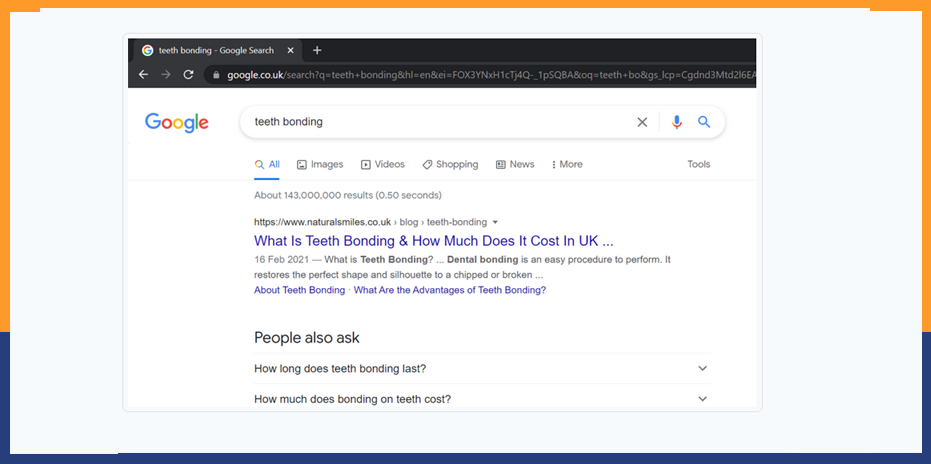Open About Teeth Bonding sitelink
The image size is (931, 464).
299,291
